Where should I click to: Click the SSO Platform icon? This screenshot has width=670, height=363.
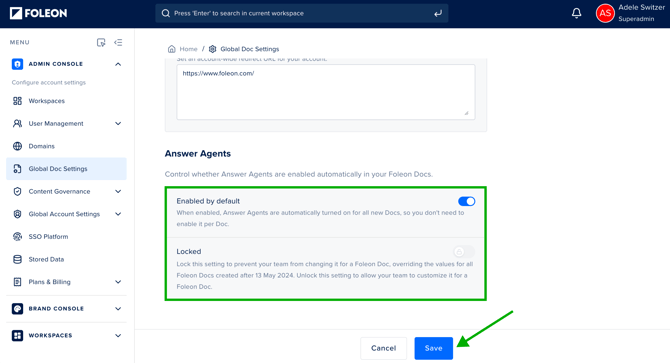point(17,237)
